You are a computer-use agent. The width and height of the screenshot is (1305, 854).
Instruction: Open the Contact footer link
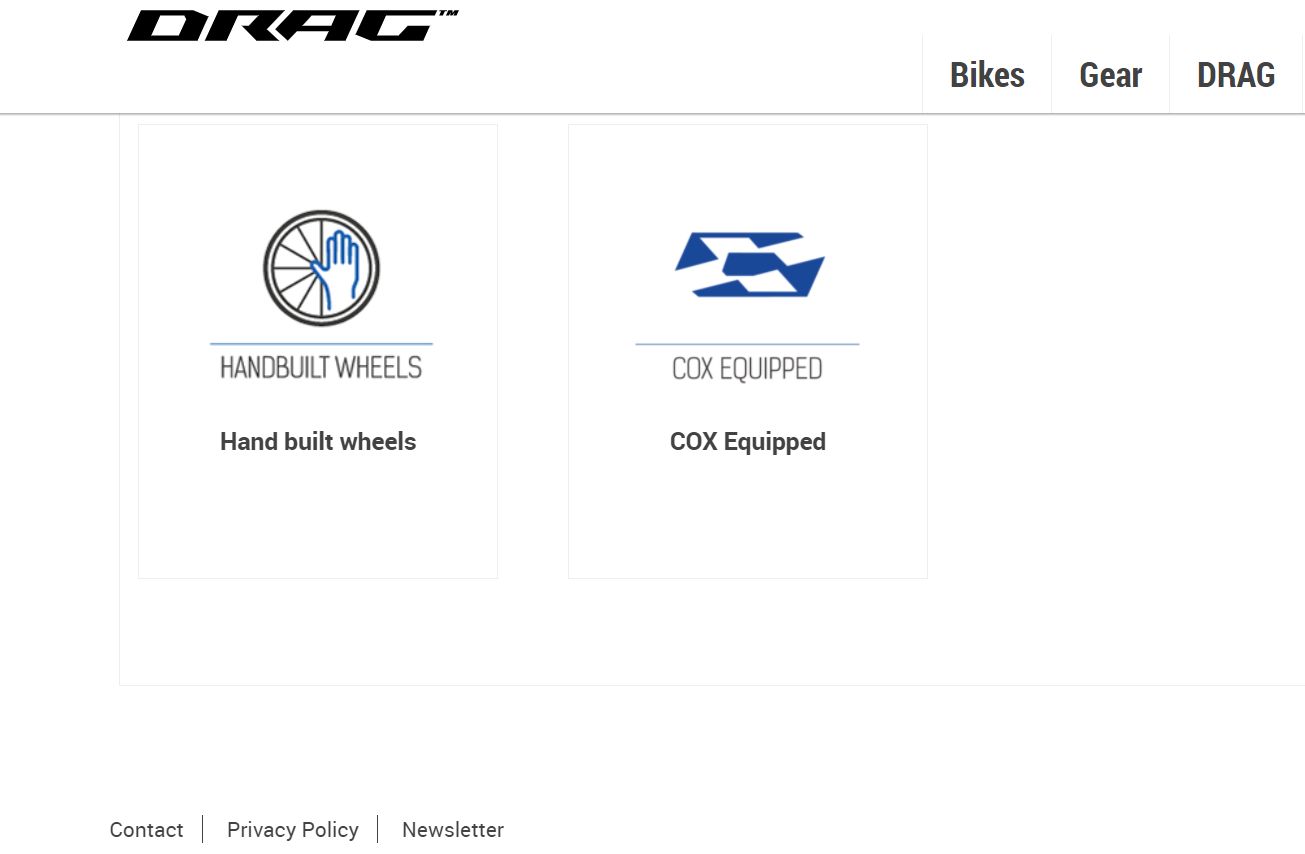click(146, 830)
